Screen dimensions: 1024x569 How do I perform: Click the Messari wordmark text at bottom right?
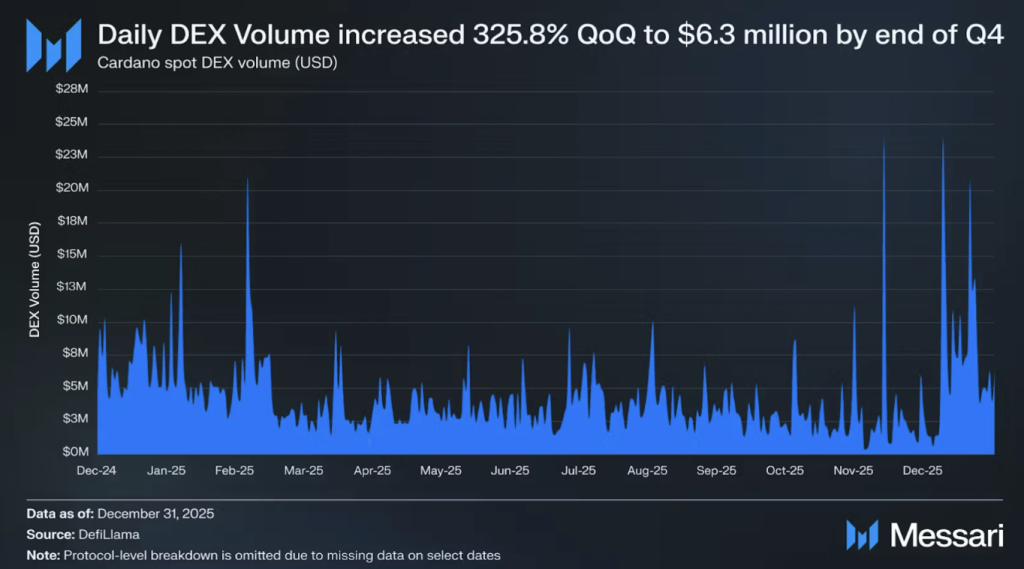[945, 536]
